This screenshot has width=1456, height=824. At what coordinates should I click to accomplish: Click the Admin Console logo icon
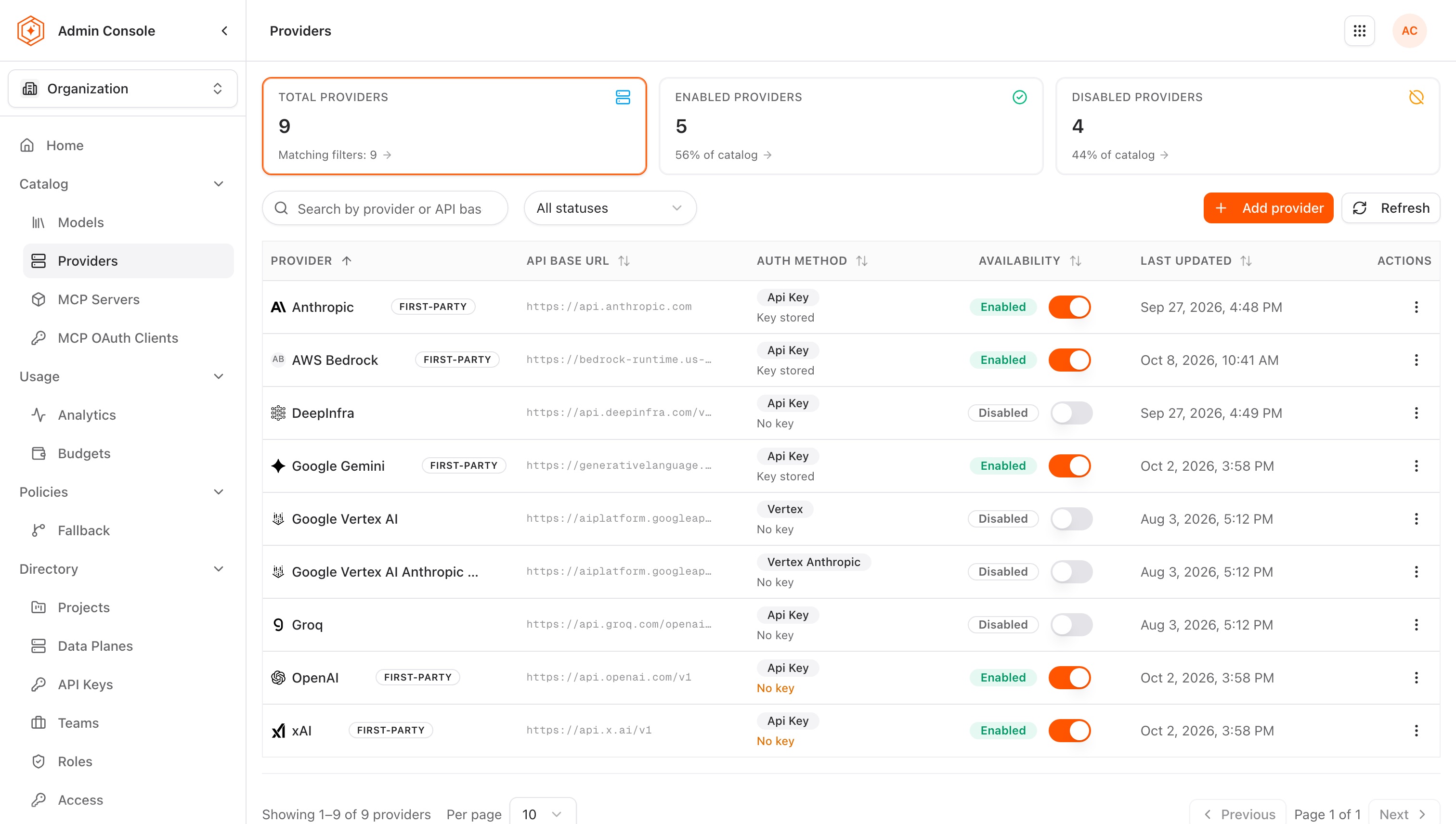[x=30, y=30]
